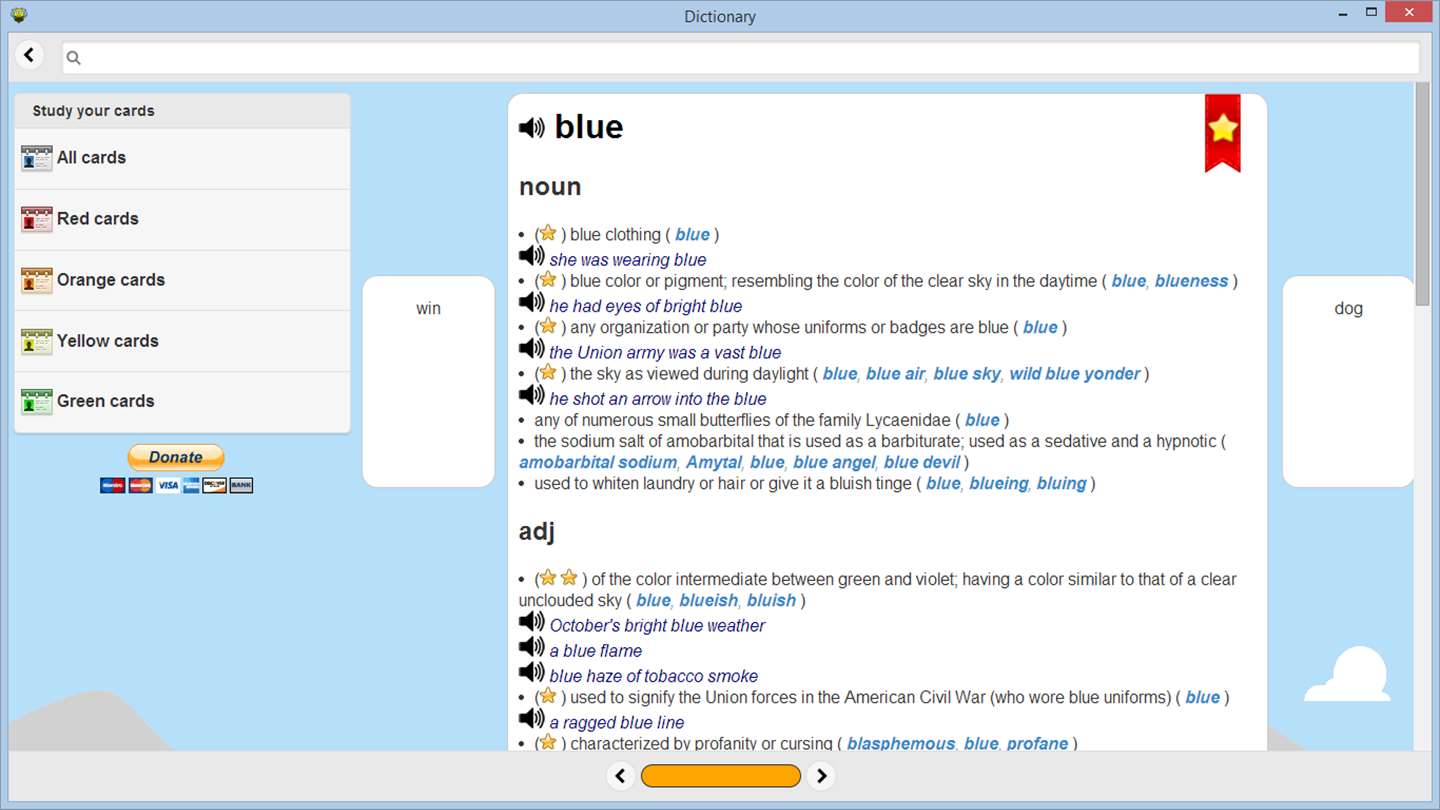Open Green cards
Viewport: 1440px width, 810px height.
pyautogui.click(x=182, y=401)
